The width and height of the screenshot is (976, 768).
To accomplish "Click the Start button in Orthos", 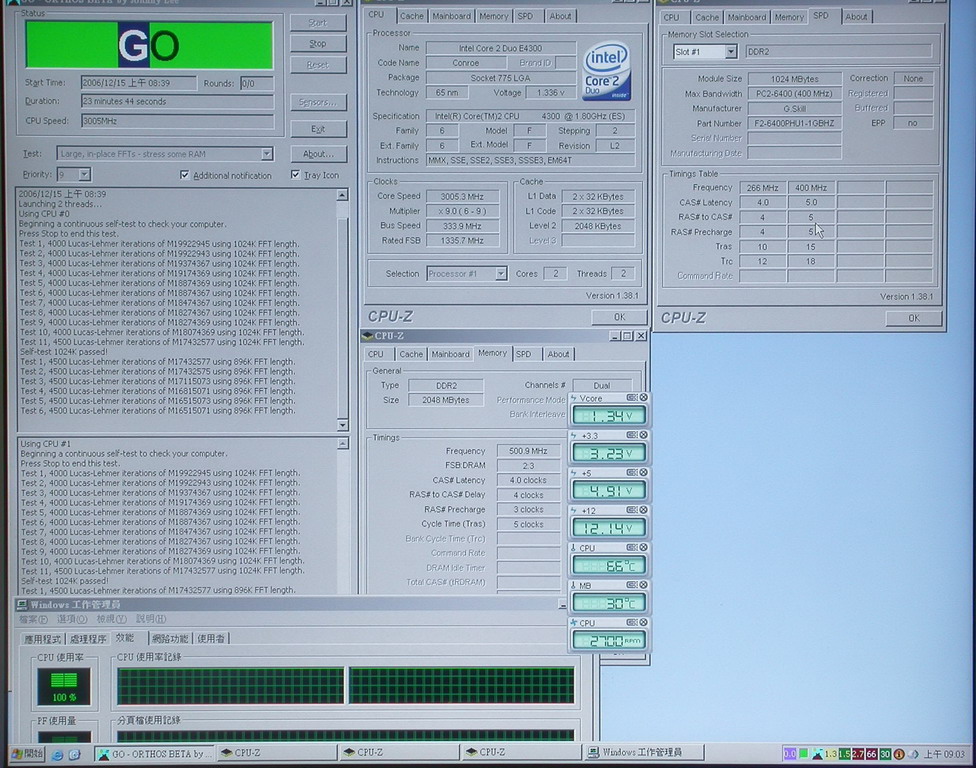I will pos(318,22).
